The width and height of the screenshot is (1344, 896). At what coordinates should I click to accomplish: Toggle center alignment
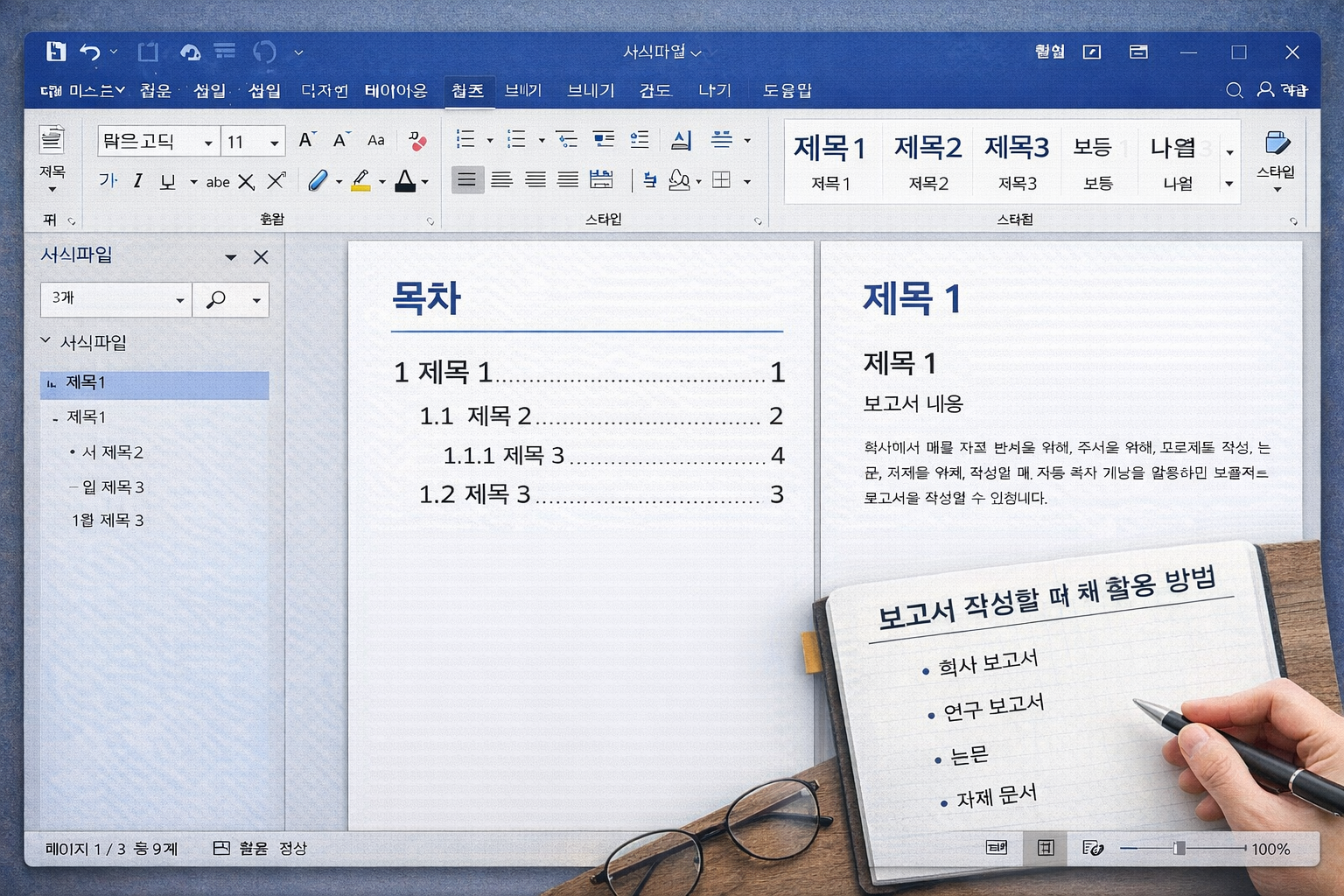(501, 180)
